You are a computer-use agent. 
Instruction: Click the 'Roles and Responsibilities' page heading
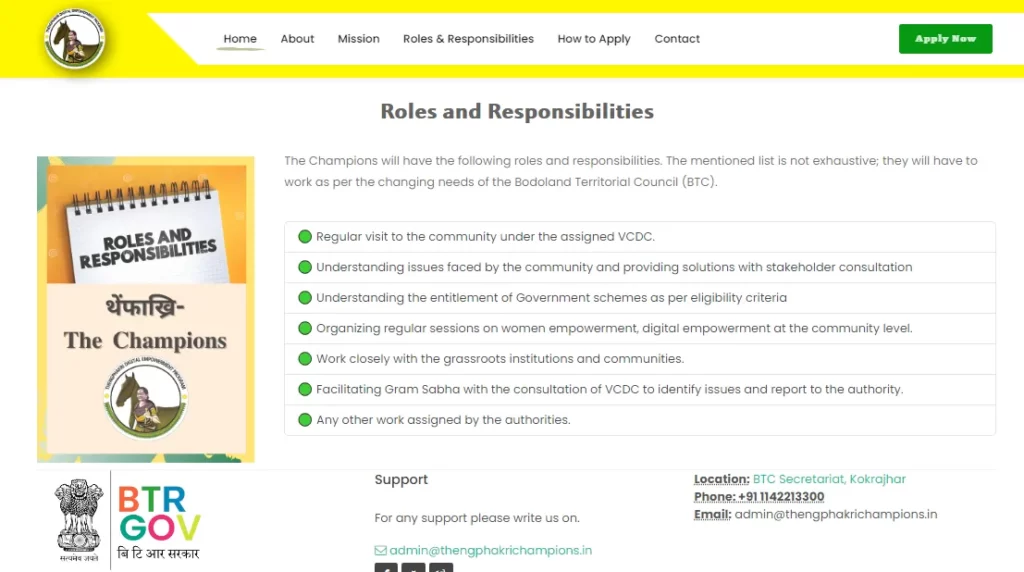pyautogui.click(x=517, y=111)
